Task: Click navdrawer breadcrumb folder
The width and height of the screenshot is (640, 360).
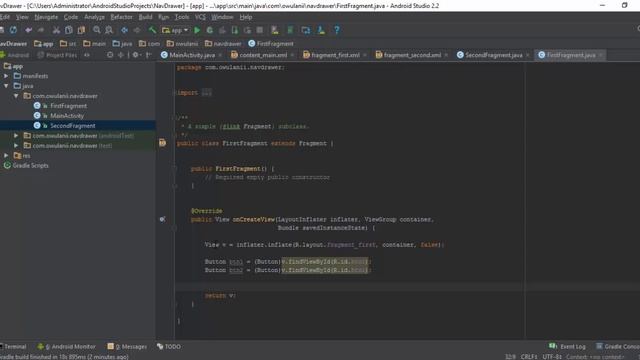Action: click(223, 43)
